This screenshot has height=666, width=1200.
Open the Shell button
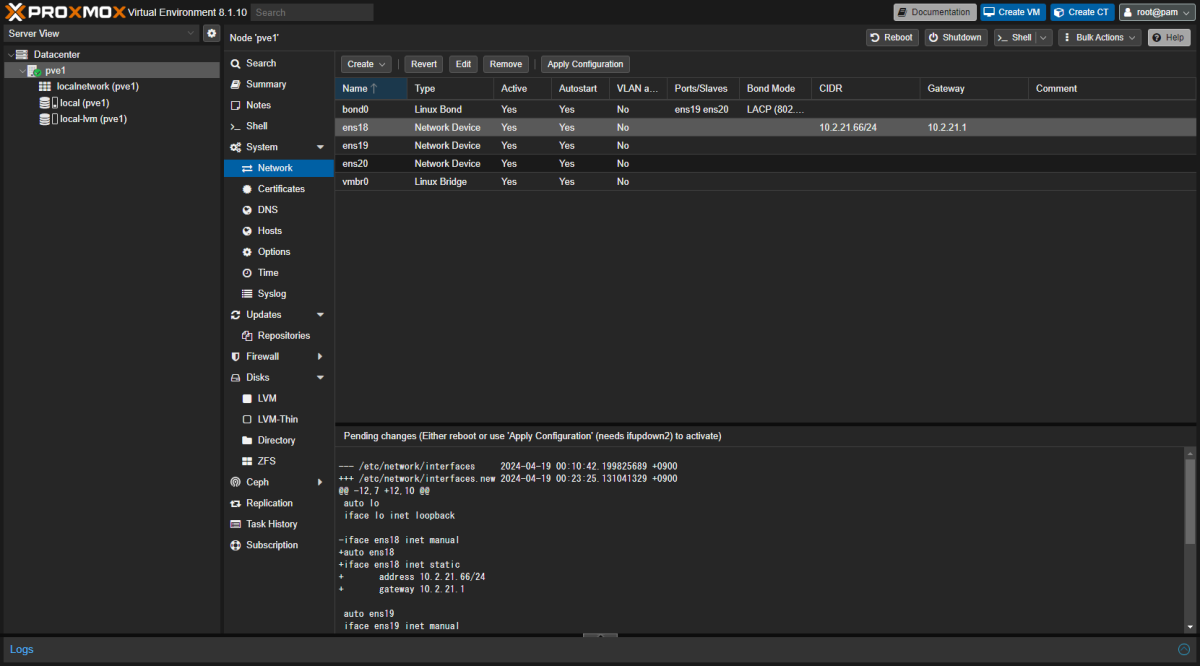pos(1014,37)
